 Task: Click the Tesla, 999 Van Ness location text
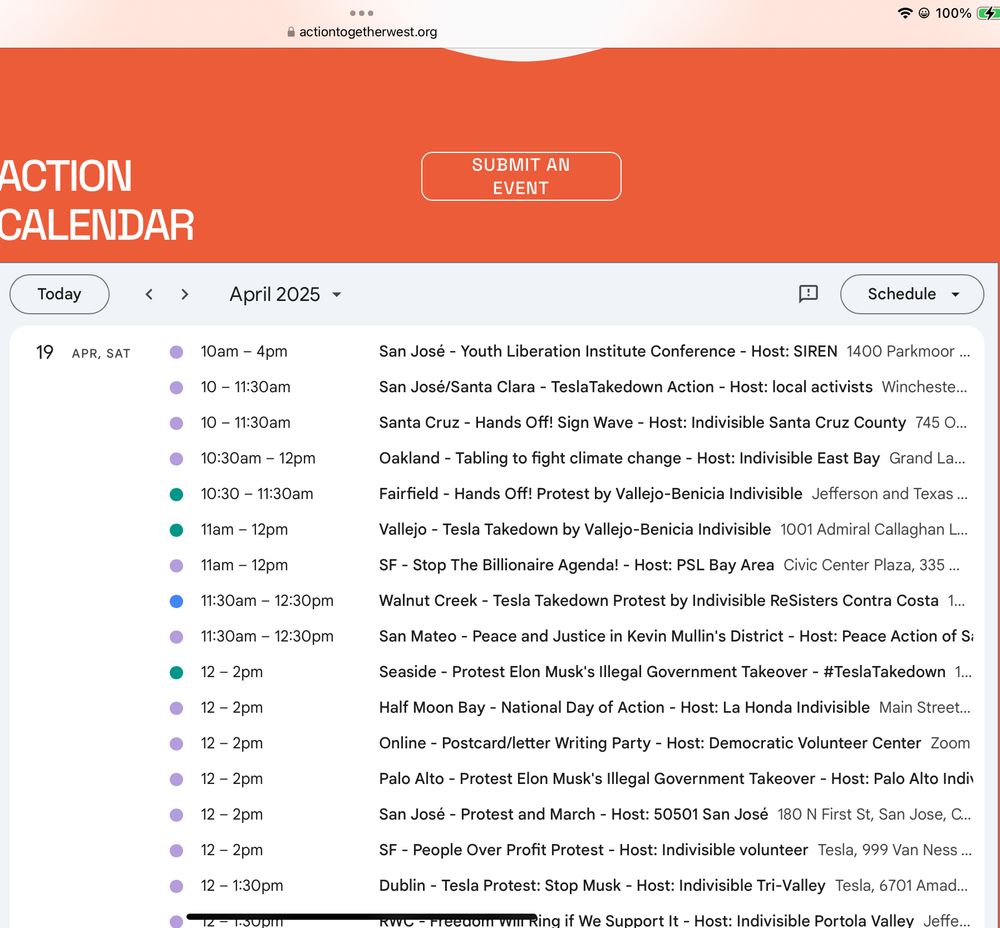[894, 850]
